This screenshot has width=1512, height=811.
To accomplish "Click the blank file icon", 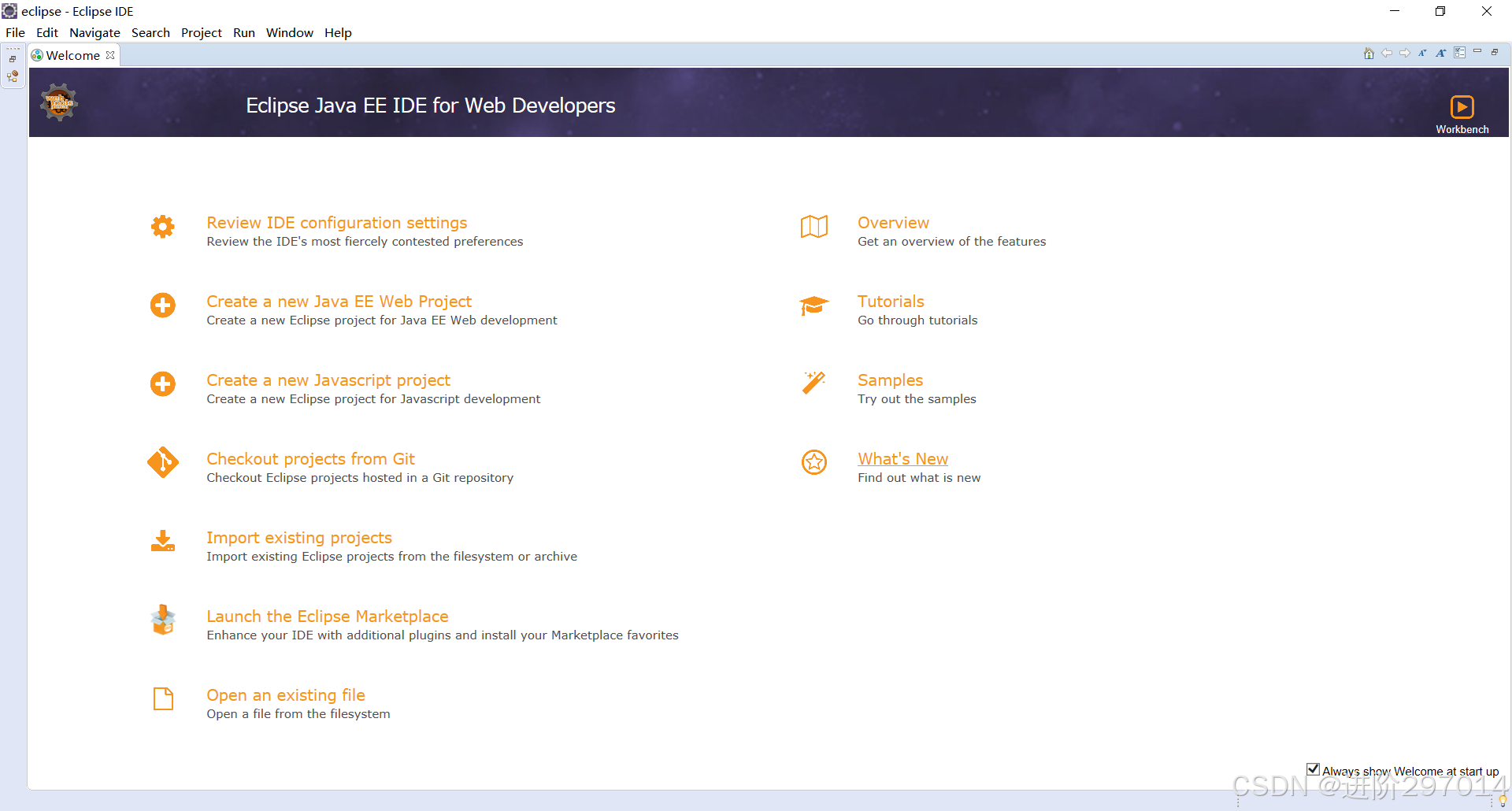I will coord(163,698).
